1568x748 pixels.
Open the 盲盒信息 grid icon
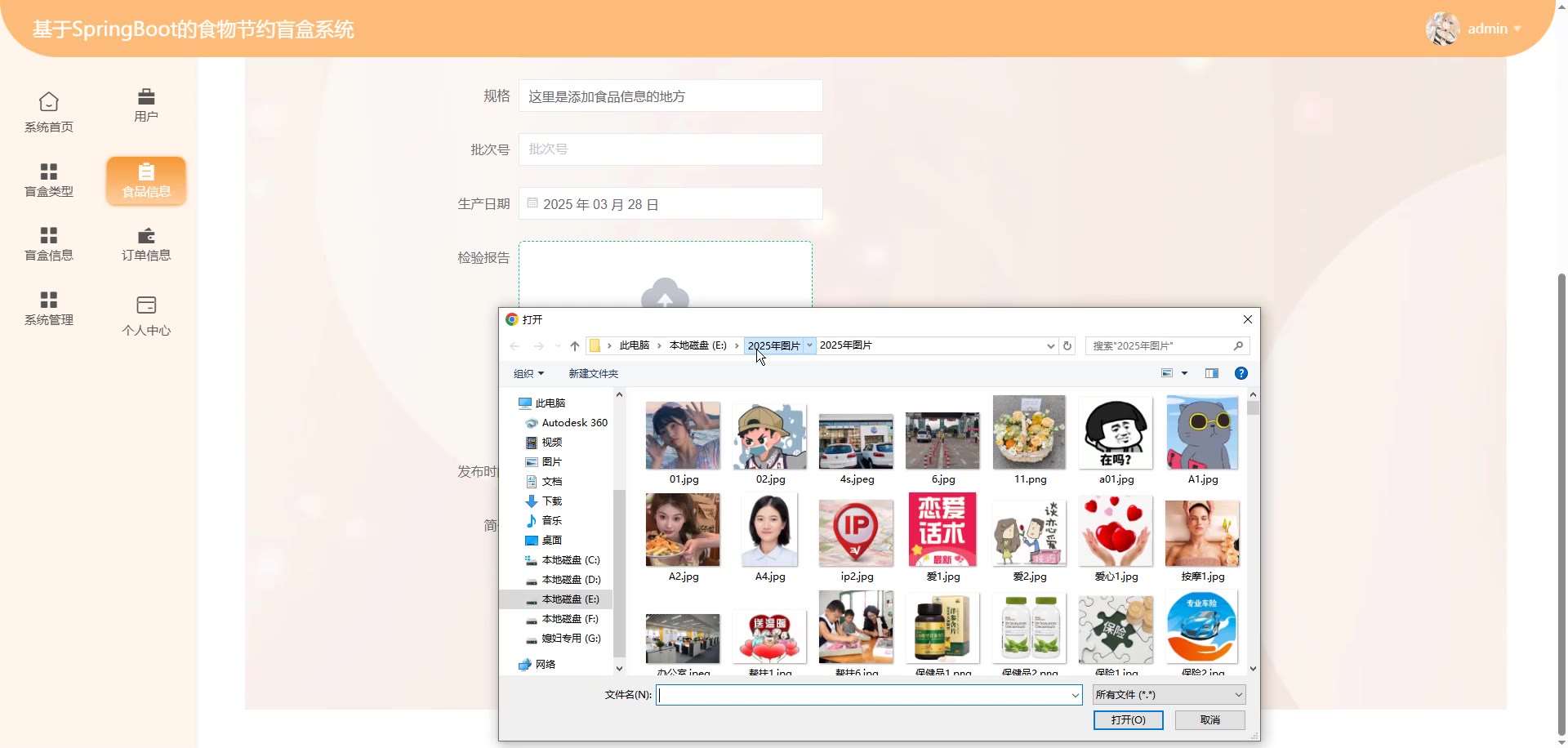49,235
